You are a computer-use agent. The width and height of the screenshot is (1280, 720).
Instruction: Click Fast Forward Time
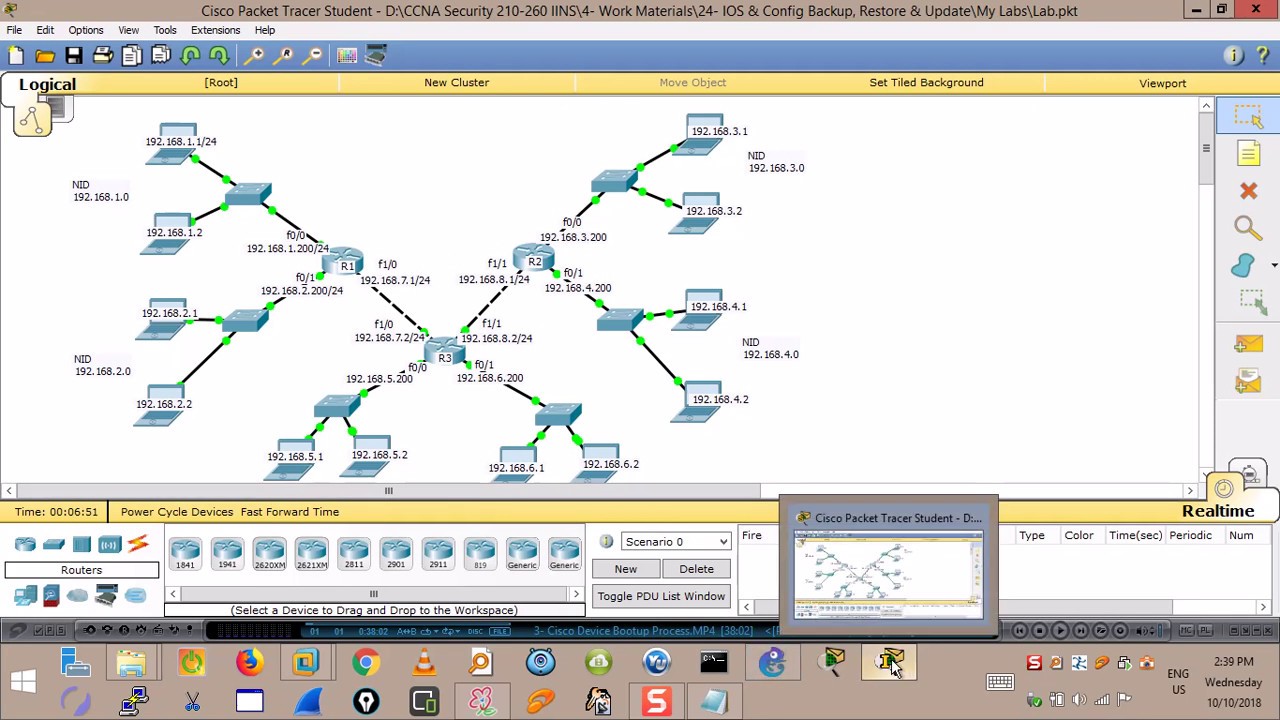[290, 512]
